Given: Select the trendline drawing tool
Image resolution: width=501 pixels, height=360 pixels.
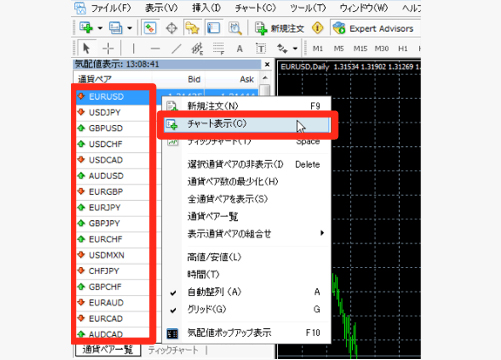Looking at the screenshot, I should 176,49.
